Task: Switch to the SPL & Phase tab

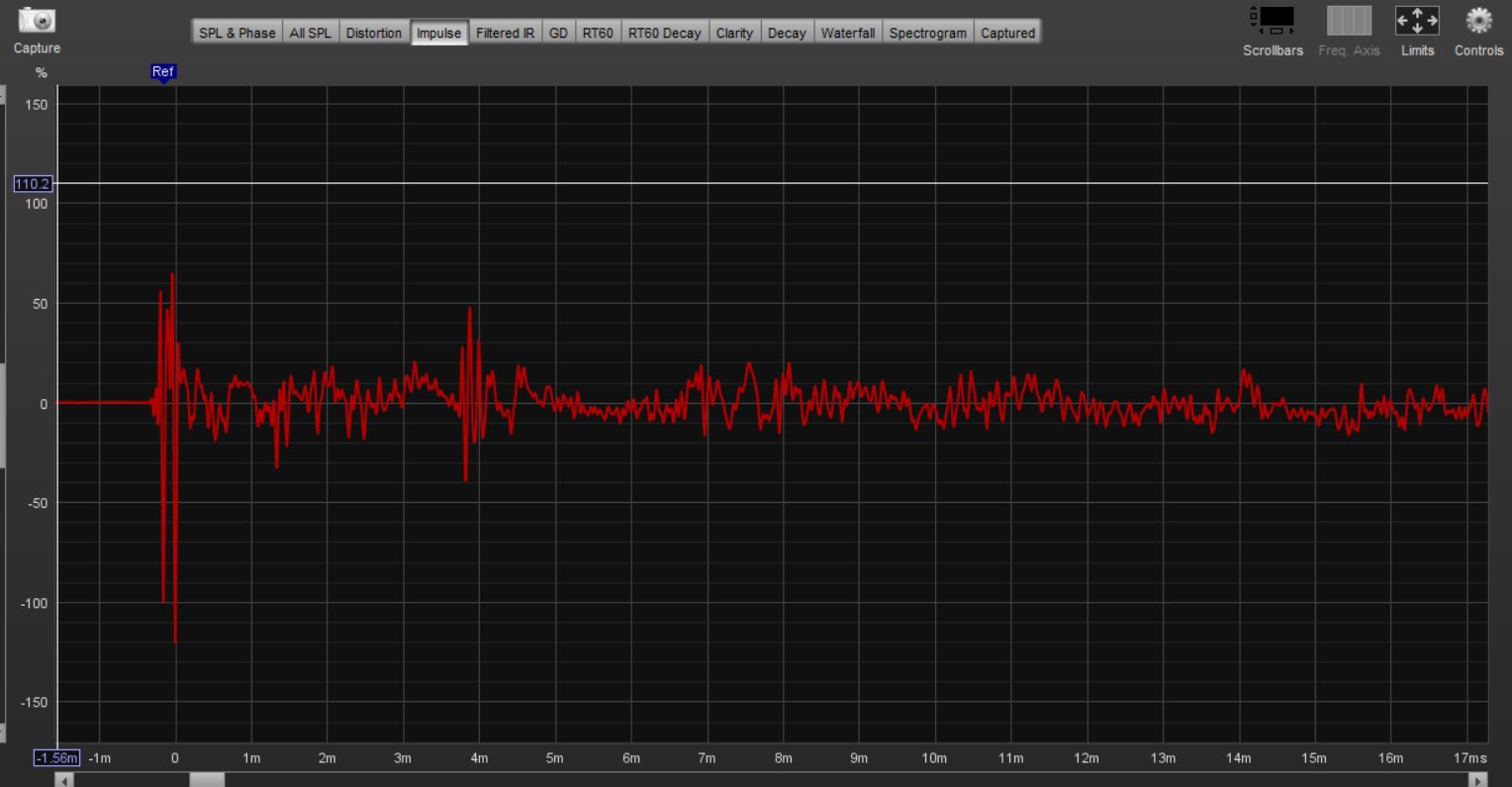Action: point(237,33)
